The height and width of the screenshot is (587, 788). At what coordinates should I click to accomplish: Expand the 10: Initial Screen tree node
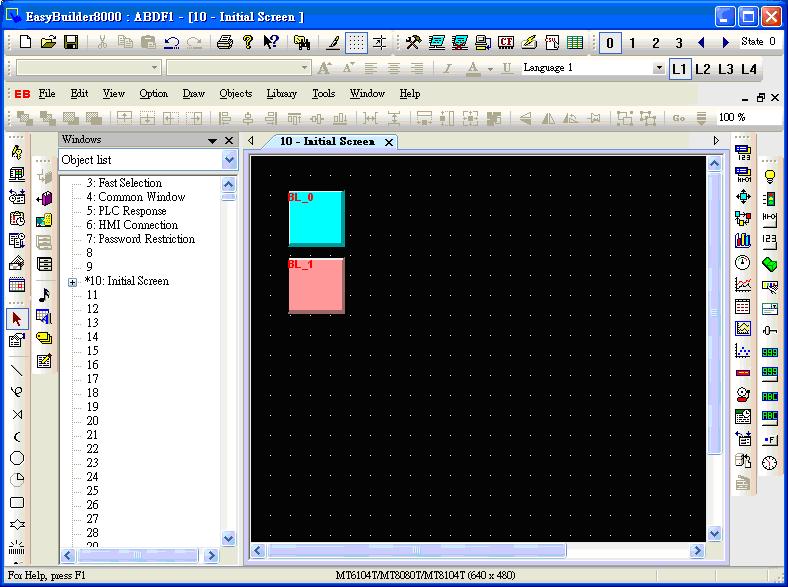click(x=73, y=282)
